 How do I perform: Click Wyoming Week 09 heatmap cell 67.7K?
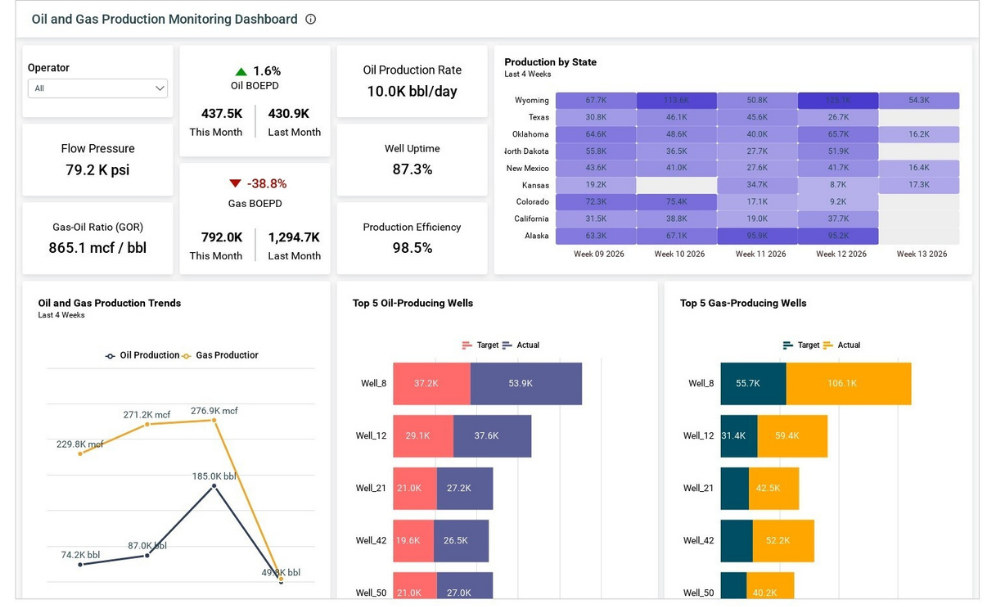pyautogui.click(x=596, y=100)
